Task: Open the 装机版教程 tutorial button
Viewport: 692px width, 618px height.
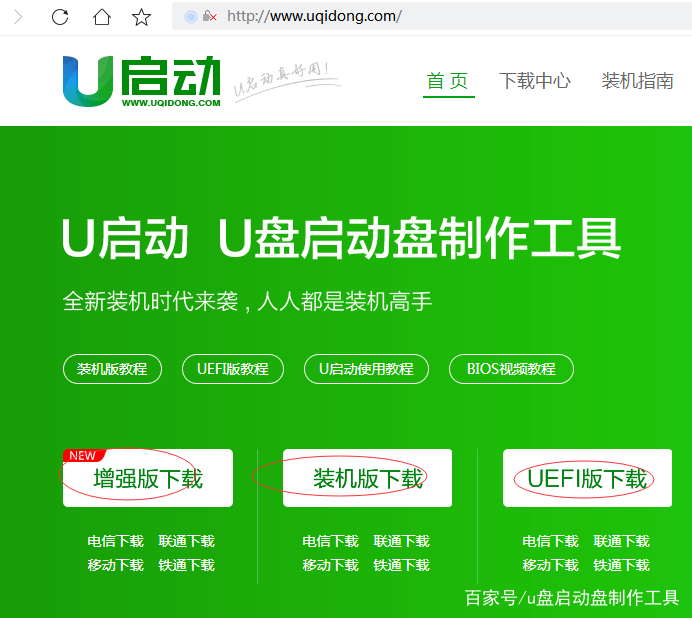Action: click(x=113, y=369)
